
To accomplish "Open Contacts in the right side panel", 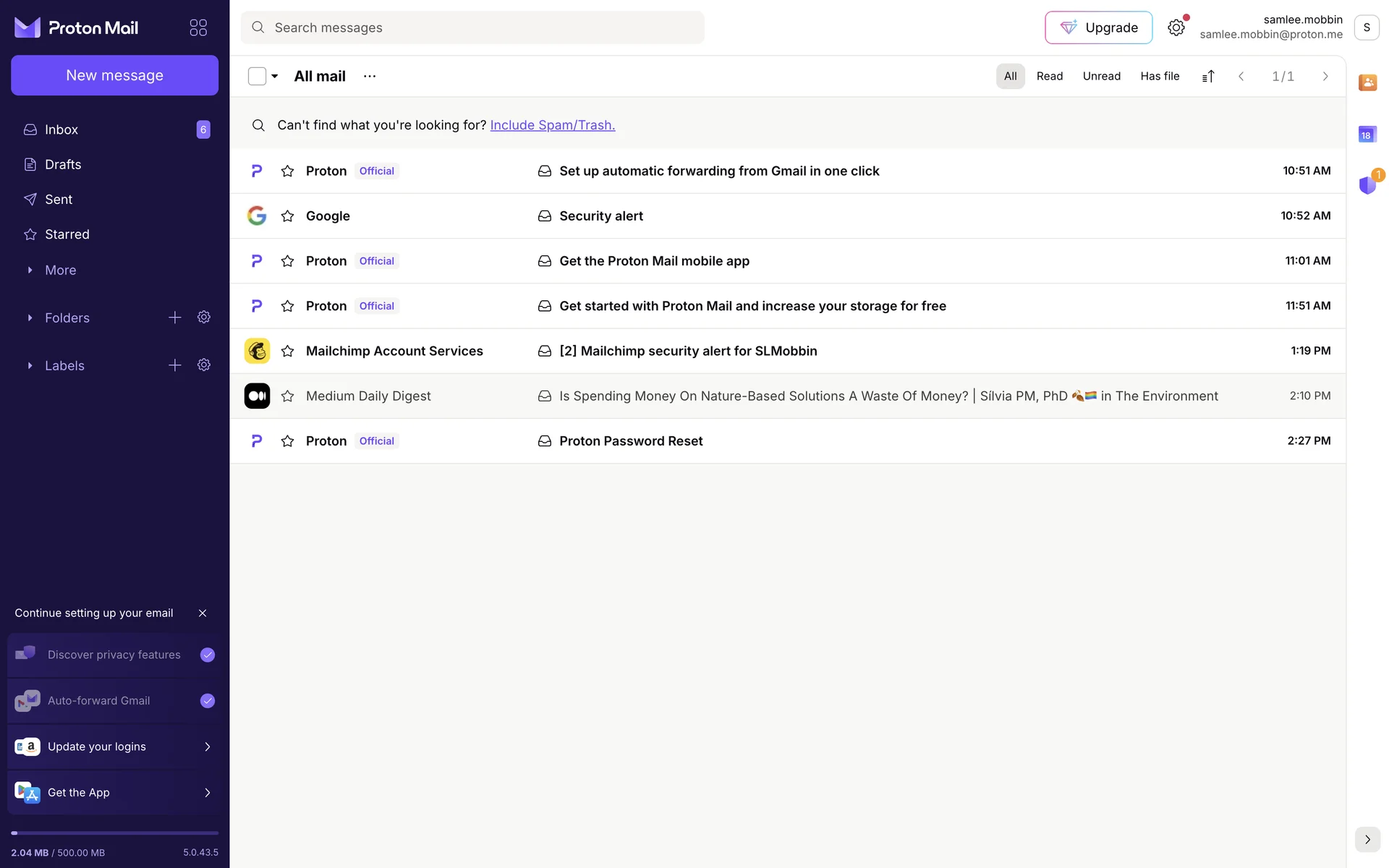I will (x=1367, y=82).
